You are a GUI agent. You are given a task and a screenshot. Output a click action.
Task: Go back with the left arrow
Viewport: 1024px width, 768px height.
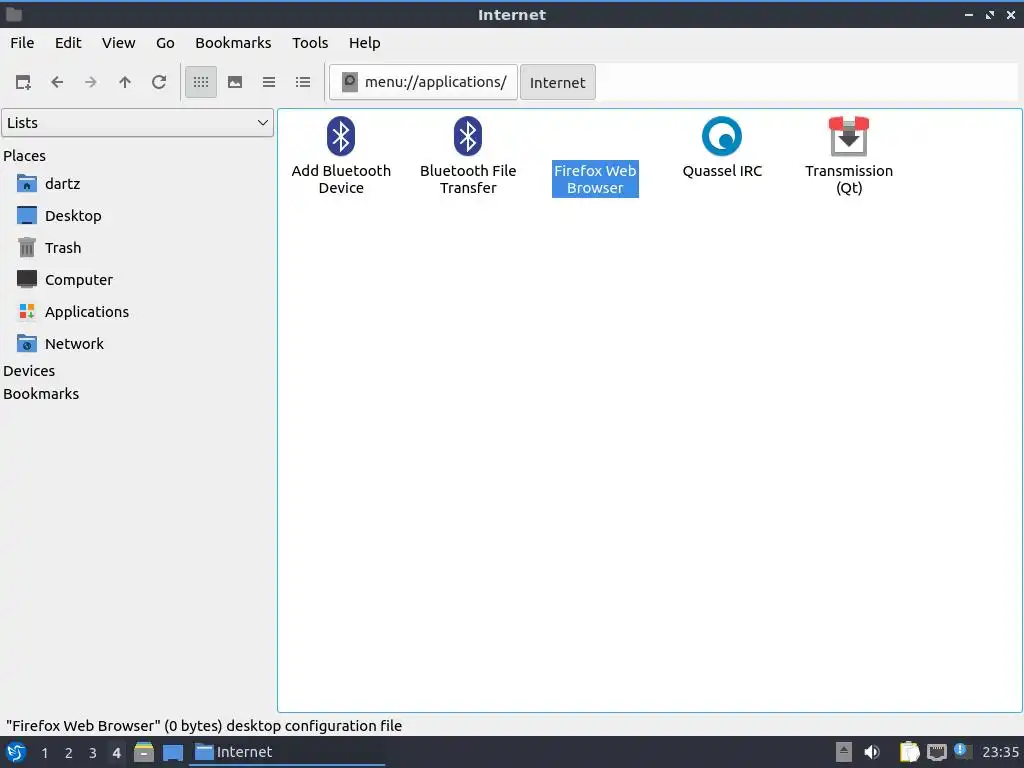[57, 82]
